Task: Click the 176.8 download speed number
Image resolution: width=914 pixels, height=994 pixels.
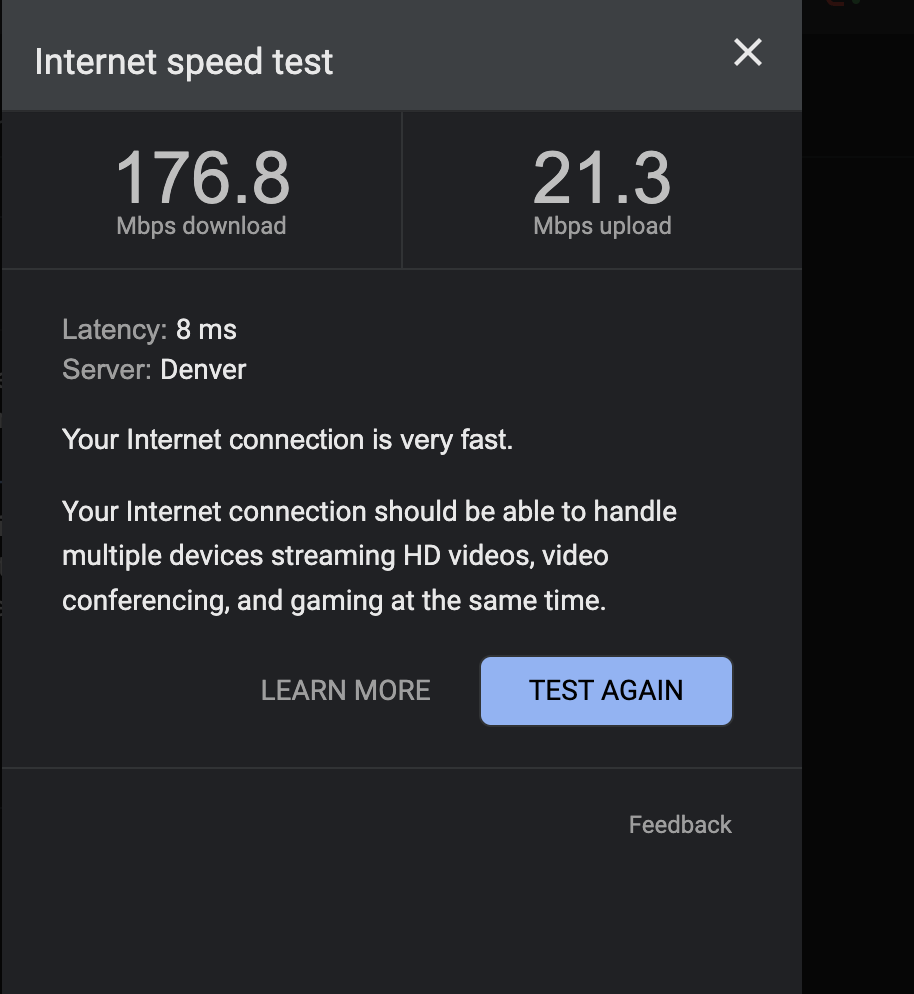Action: click(x=202, y=178)
